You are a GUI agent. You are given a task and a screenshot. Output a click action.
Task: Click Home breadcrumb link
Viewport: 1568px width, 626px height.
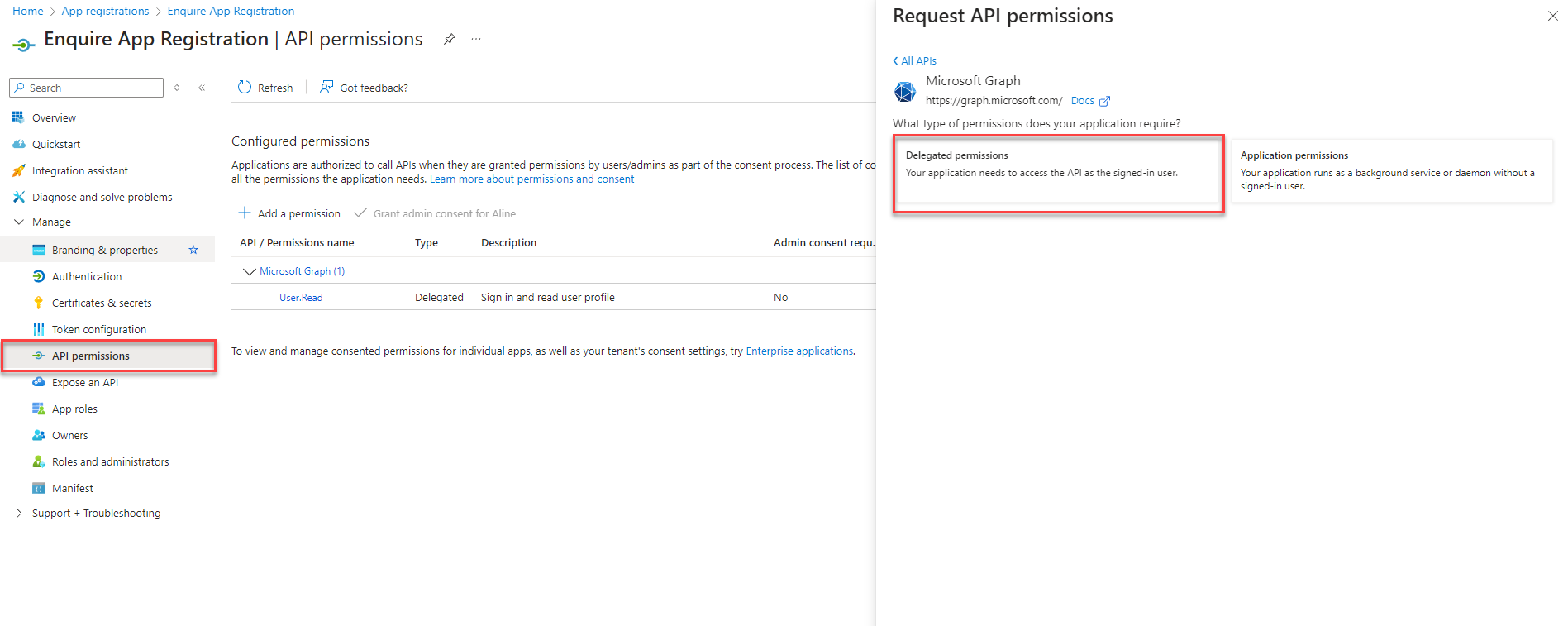28,11
